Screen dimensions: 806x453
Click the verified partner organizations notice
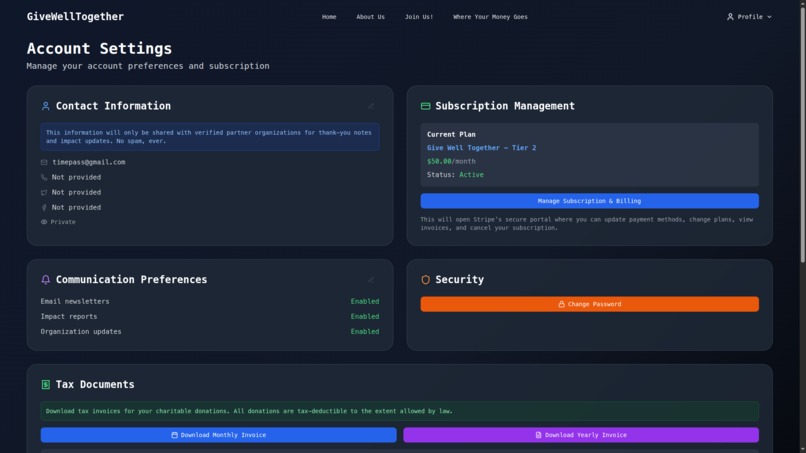point(208,137)
